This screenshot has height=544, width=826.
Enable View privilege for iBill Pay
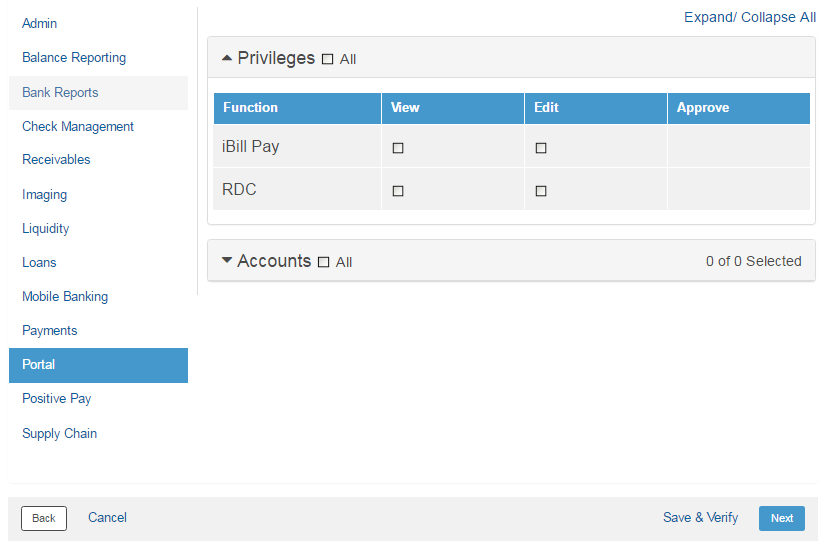[398, 148]
